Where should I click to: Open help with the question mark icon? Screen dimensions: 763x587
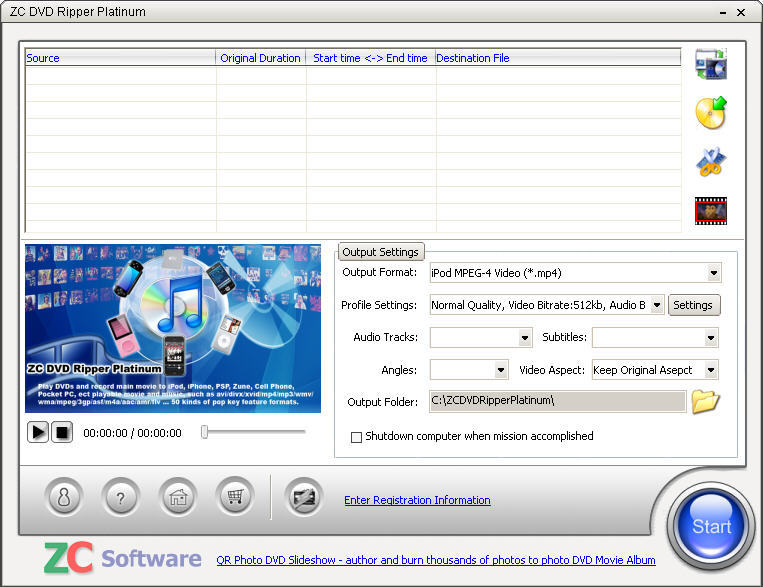pos(121,497)
